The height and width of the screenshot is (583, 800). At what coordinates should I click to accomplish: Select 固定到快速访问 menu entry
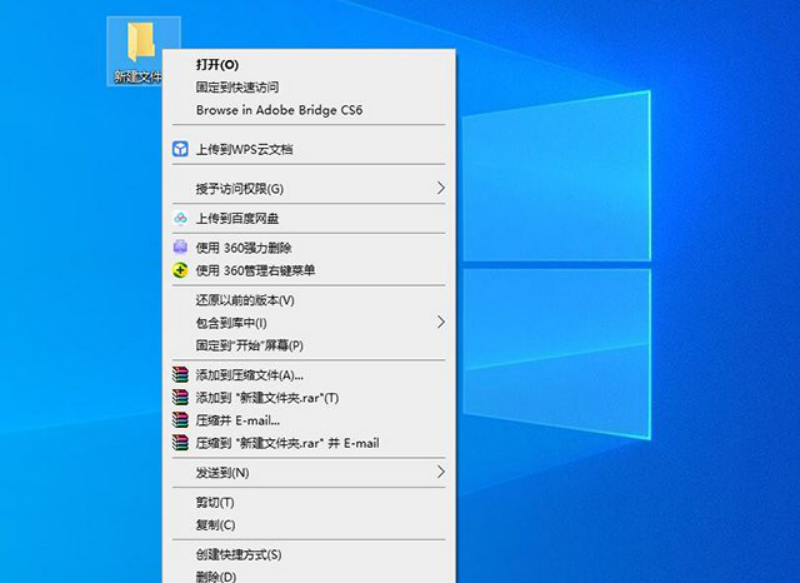tap(237, 88)
